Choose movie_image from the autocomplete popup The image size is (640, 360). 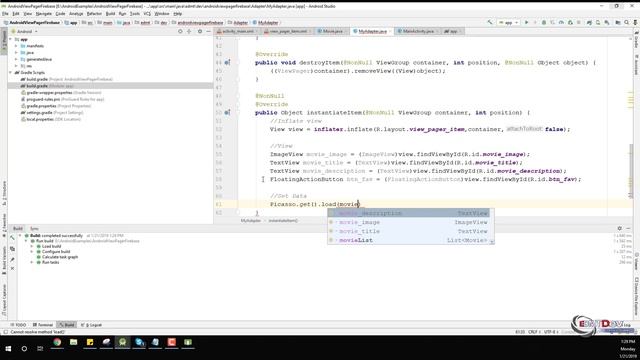pos(409,222)
